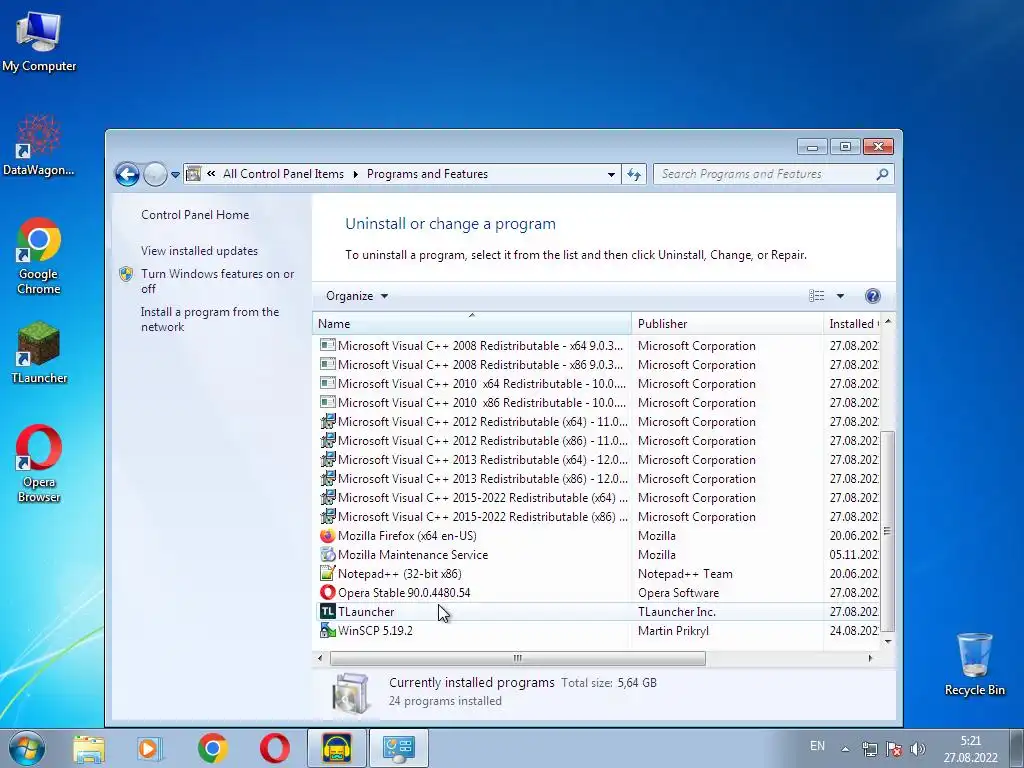The width and height of the screenshot is (1024, 768).
Task: Select Mozilla Firefox (x64 en-US) entry
Action: click(x=597, y=536)
